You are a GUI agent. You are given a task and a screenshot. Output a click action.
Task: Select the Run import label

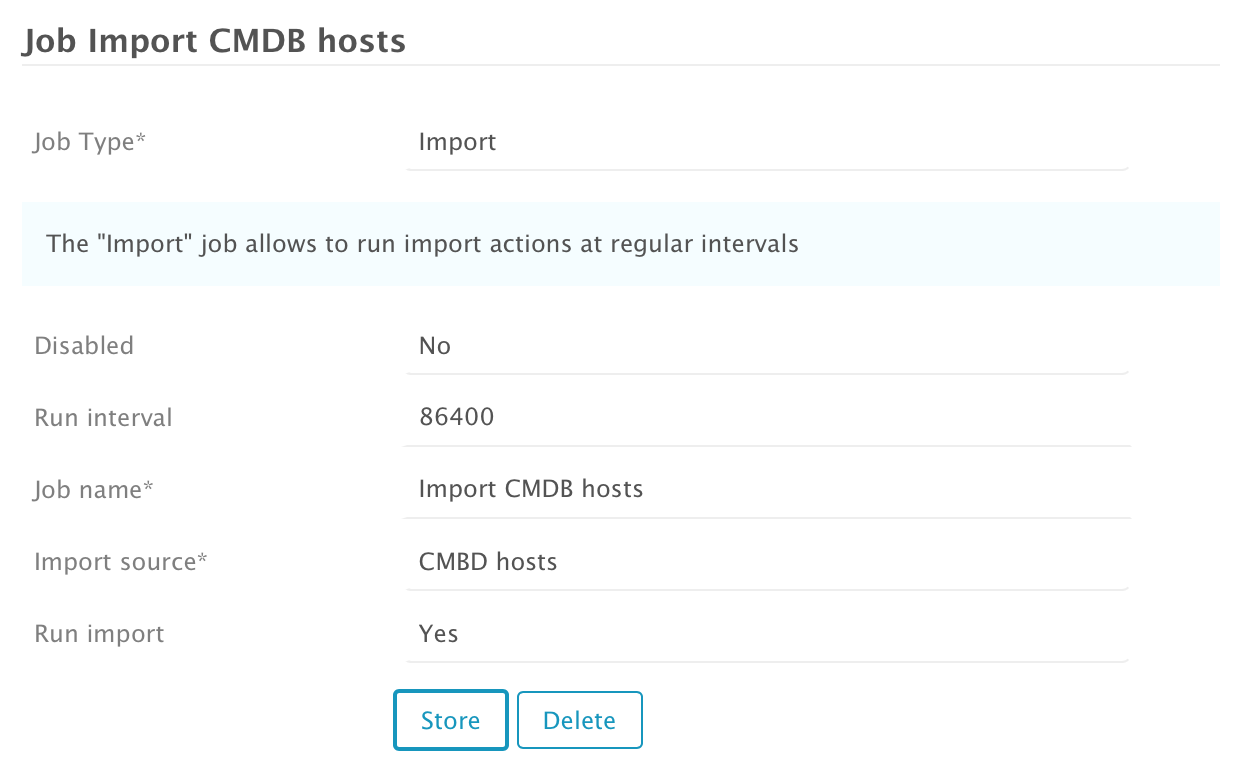99,634
